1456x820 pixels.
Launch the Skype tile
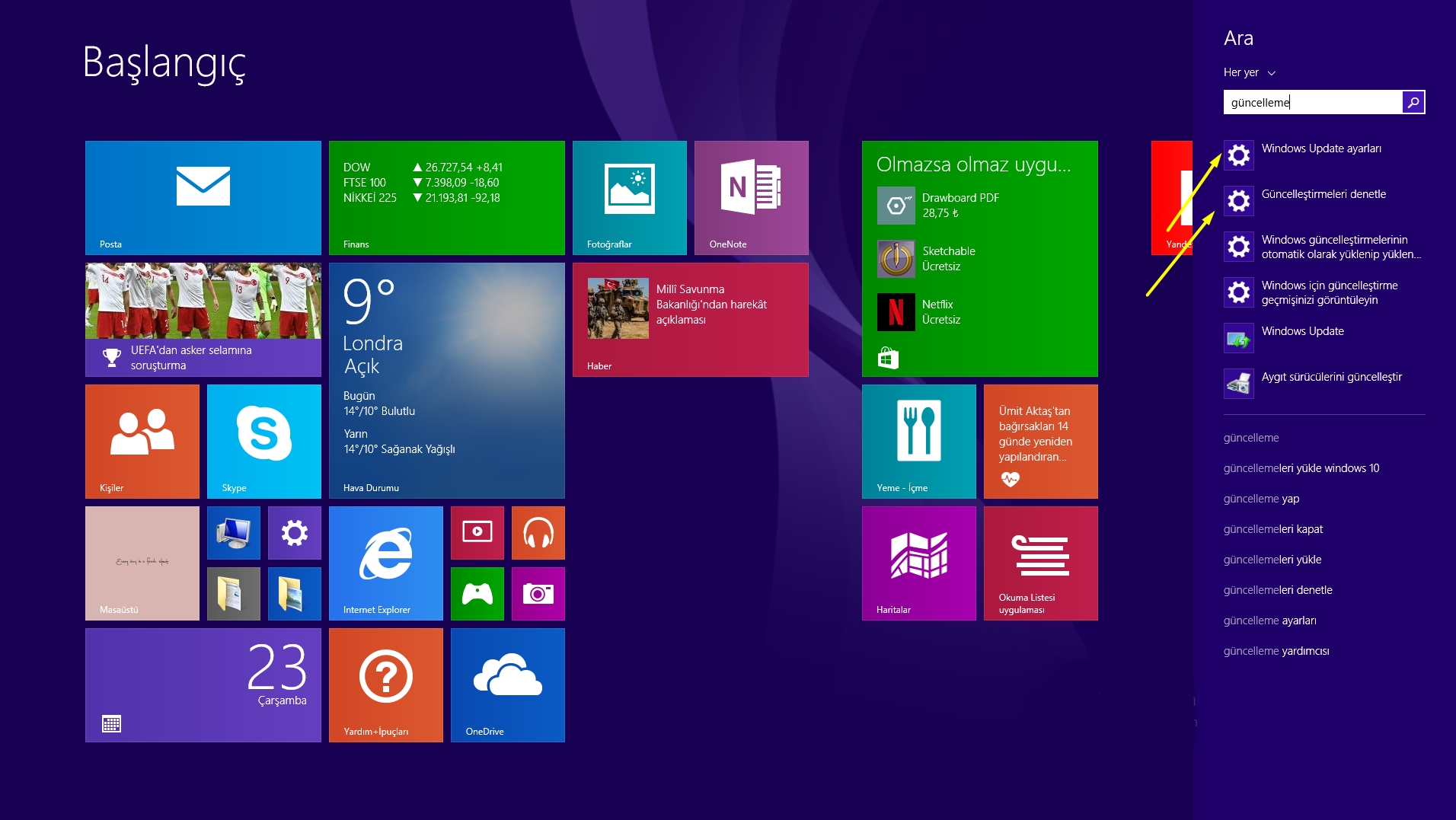tap(263, 441)
